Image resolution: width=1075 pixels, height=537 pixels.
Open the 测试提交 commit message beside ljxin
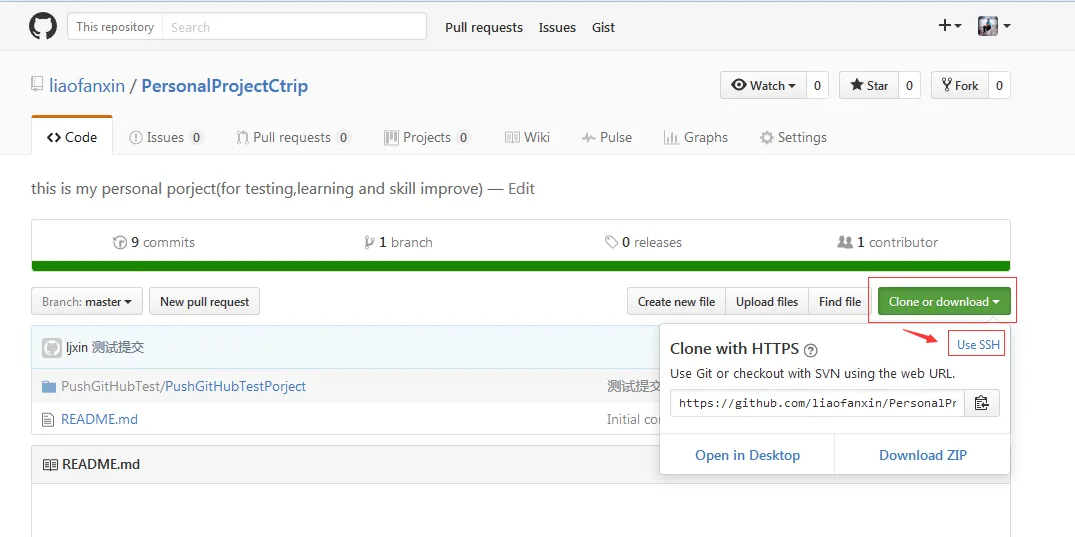coord(118,348)
